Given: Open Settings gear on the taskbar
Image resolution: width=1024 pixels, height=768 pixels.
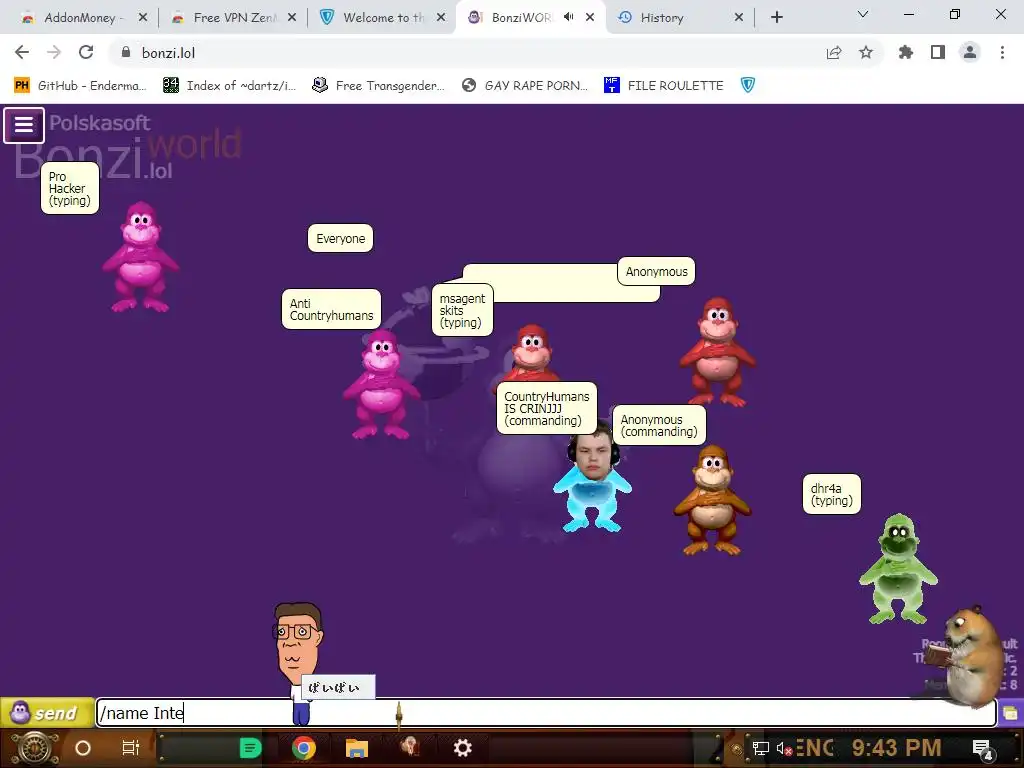Looking at the screenshot, I should click(x=462, y=748).
